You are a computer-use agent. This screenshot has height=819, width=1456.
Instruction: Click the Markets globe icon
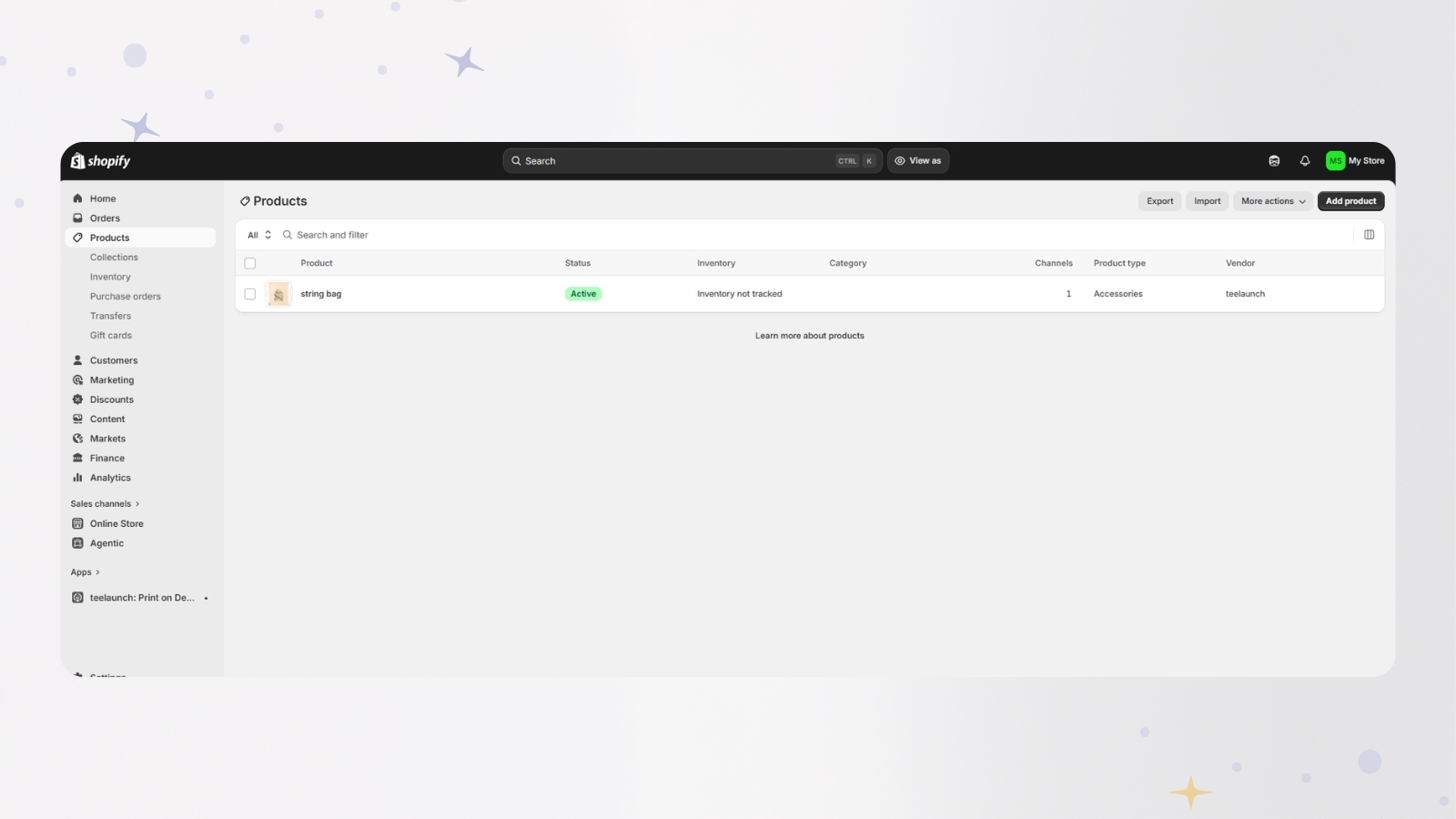coord(77,439)
